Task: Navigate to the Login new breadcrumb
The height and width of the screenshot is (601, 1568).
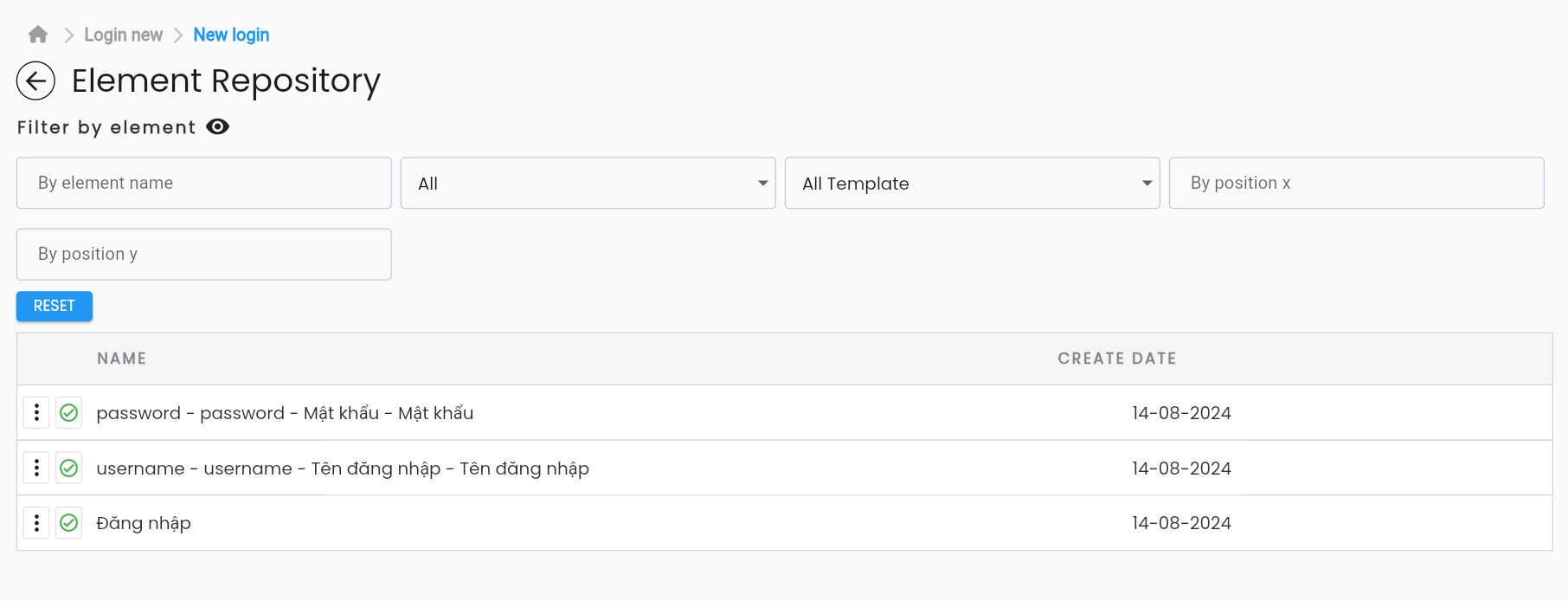Action: coord(123,35)
